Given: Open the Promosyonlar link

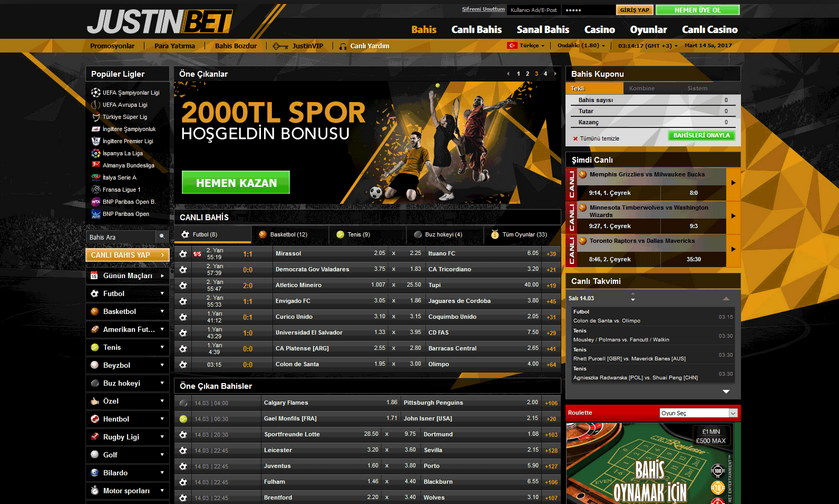Looking at the screenshot, I should tap(112, 46).
